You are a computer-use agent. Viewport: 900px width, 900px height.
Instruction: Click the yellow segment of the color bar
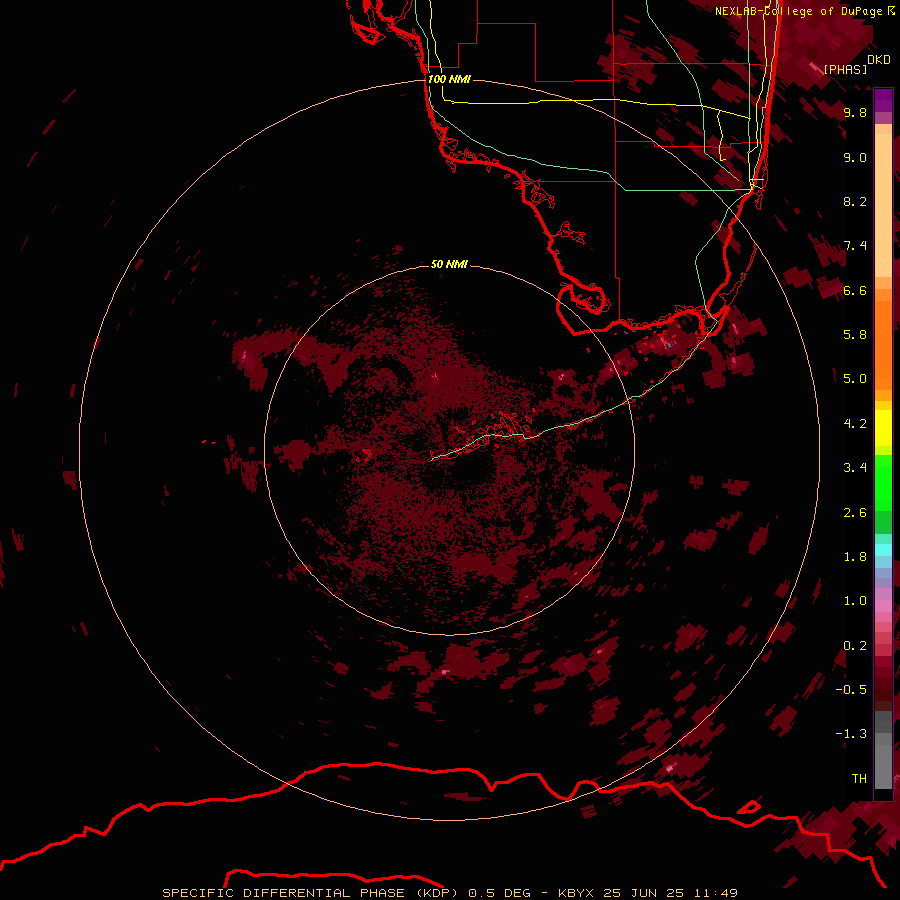tap(883, 428)
